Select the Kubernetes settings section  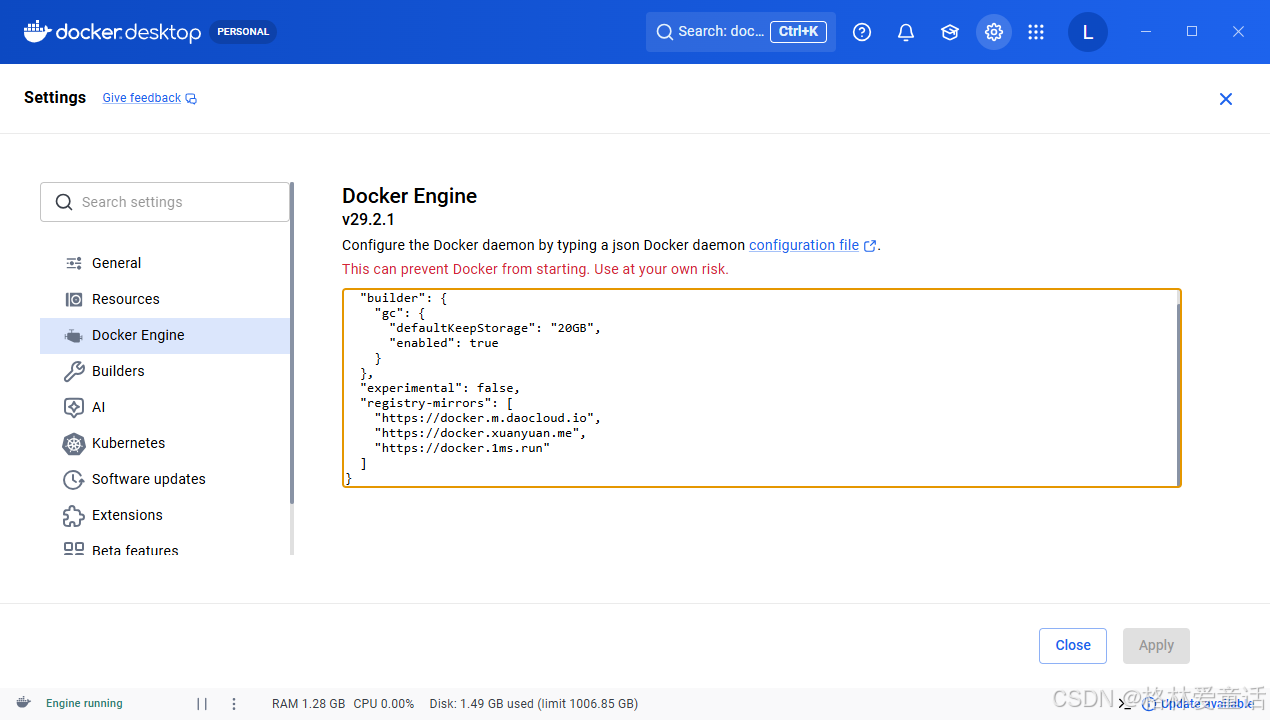point(165,443)
